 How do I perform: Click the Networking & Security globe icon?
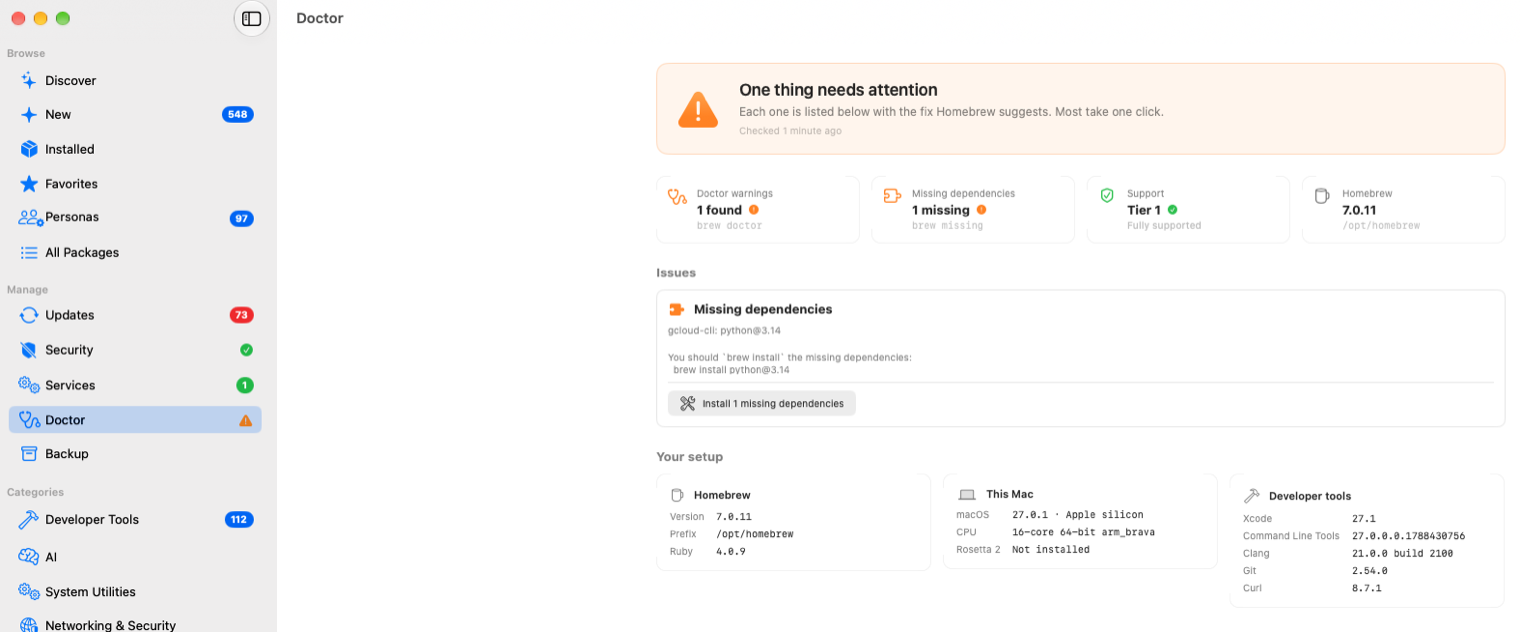tap(29, 625)
